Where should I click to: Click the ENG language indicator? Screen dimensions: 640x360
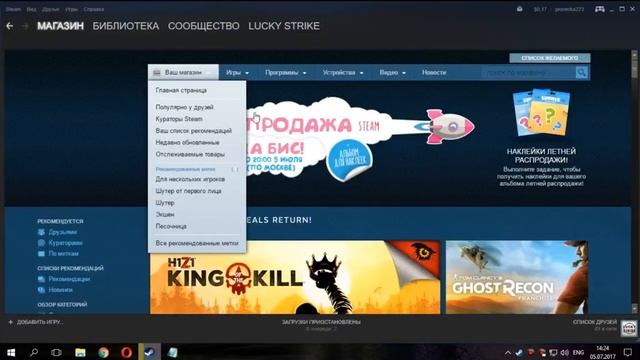pyautogui.click(x=578, y=352)
